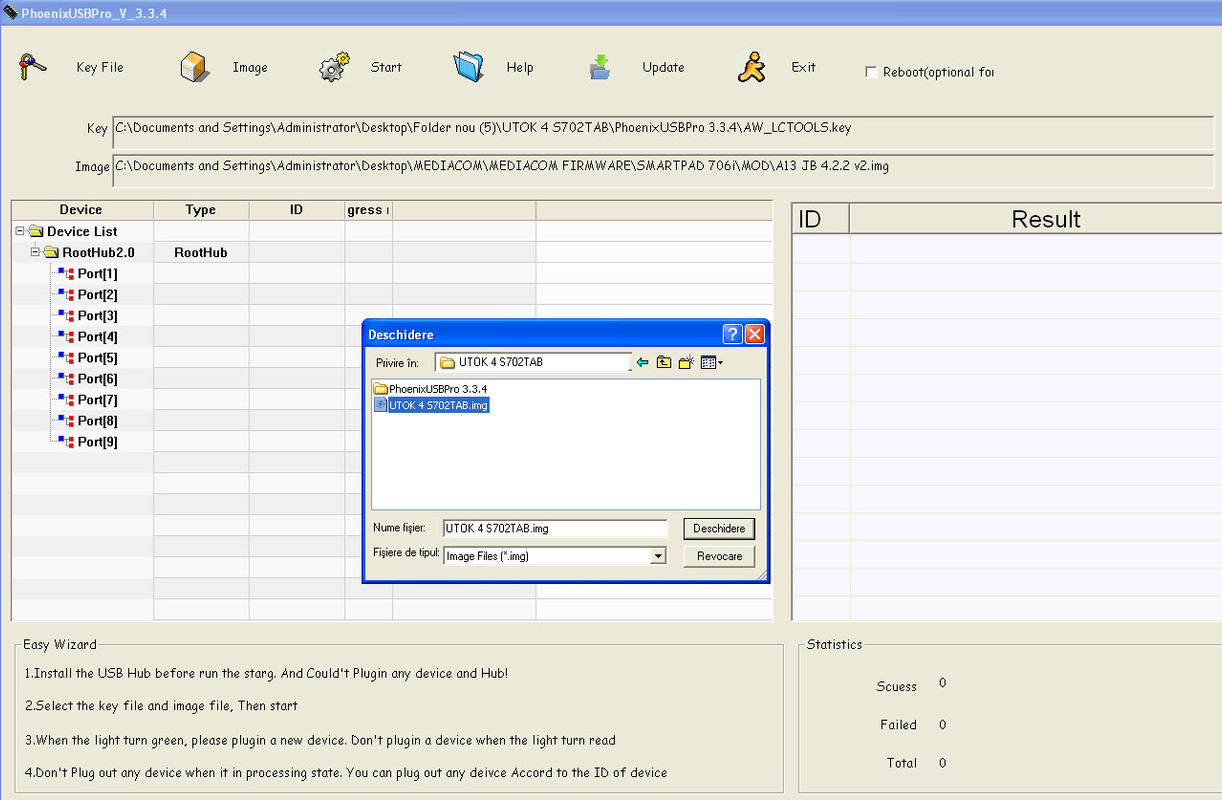
Task: Open the Help folder icon
Action: pos(469,67)
